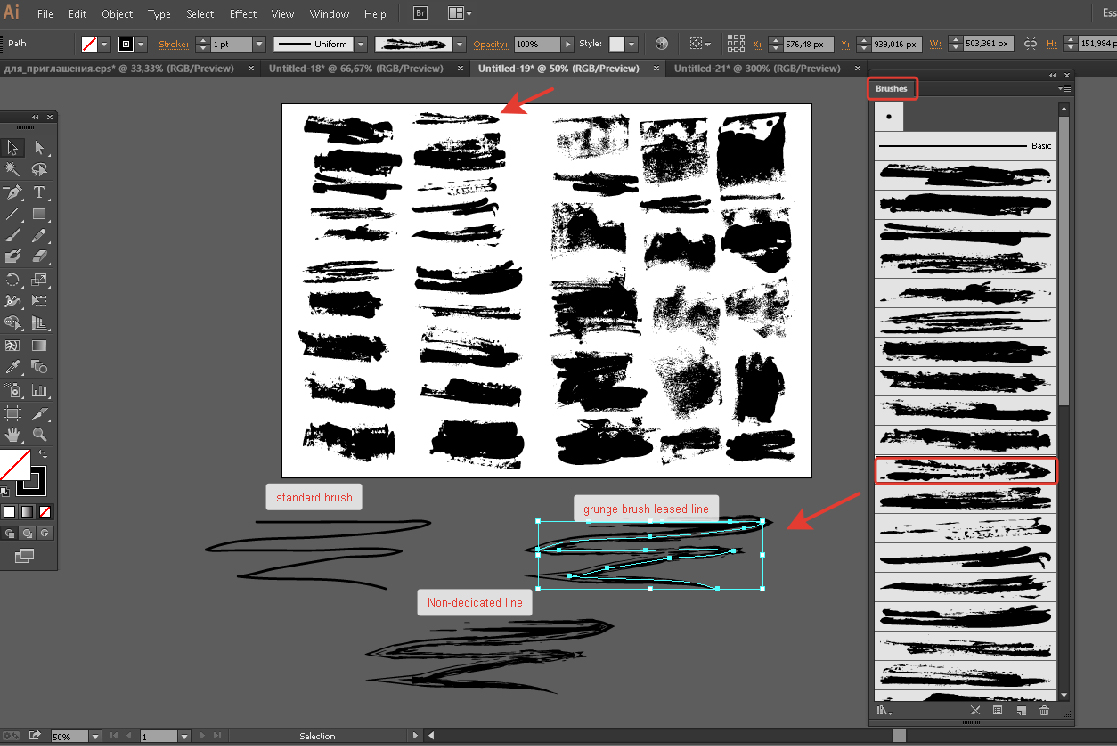Click the Zoom tool magnifier
The image size is (1117, 746).
[40, 434]
